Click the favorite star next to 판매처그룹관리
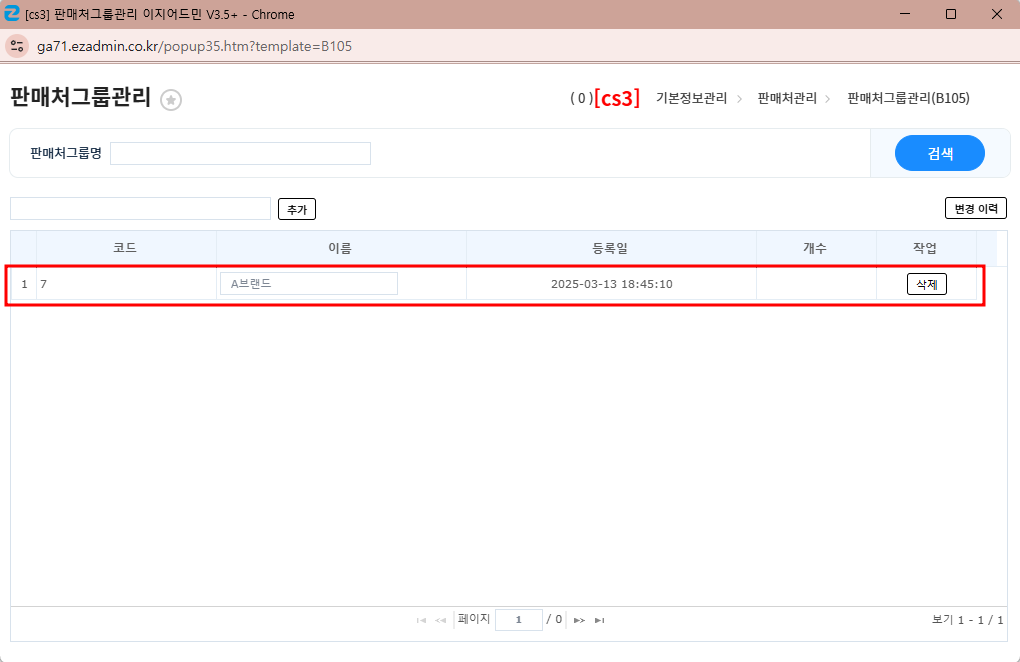The image size is (1020, 662). [171, 100]
